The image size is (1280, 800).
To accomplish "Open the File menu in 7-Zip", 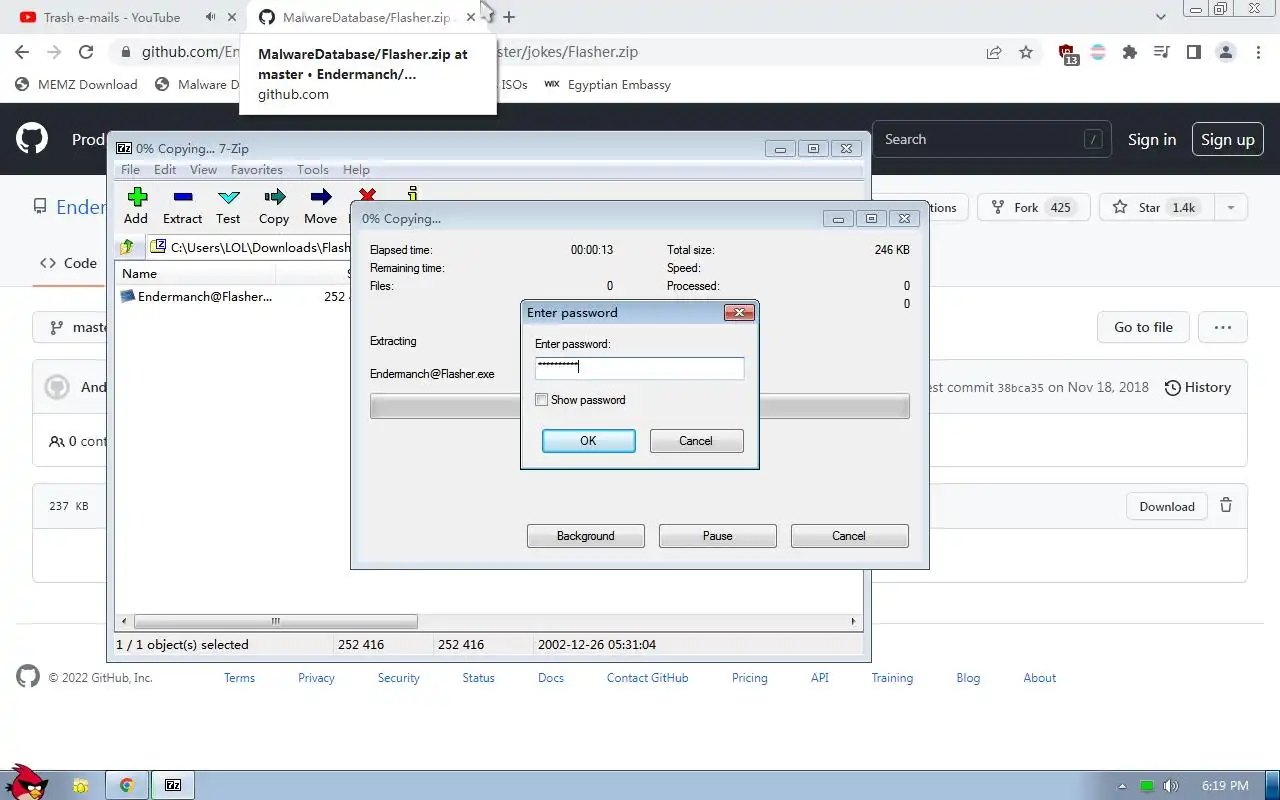I will pyautogui.click(x=130, y=170).
